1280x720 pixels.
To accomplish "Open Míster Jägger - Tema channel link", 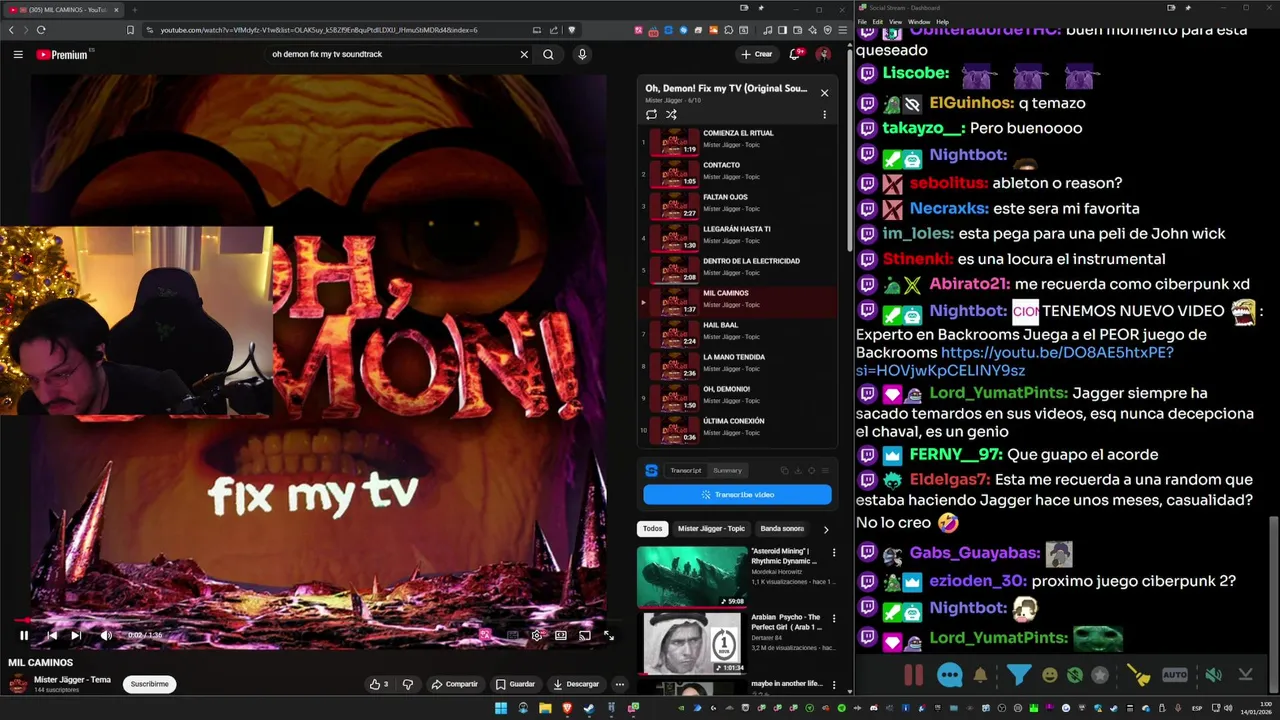I will (x=72, y=679).
